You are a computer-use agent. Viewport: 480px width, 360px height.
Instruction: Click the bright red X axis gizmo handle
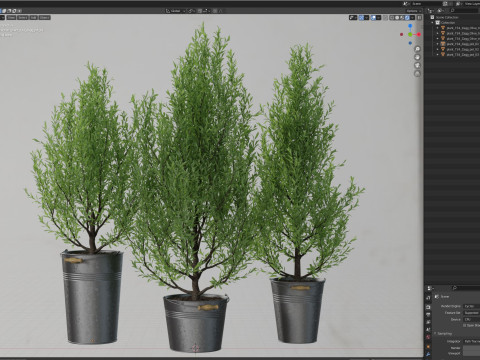point(419,34)
